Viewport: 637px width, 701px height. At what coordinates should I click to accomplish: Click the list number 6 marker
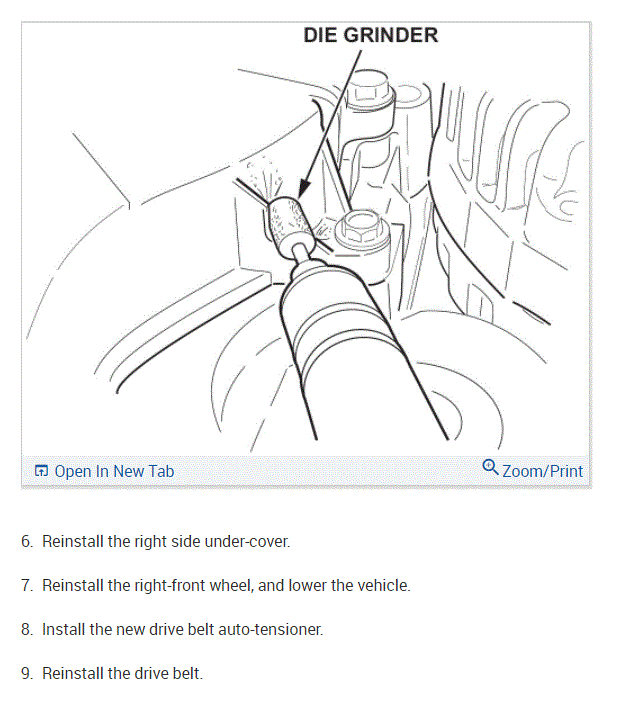tap(27, 541)
